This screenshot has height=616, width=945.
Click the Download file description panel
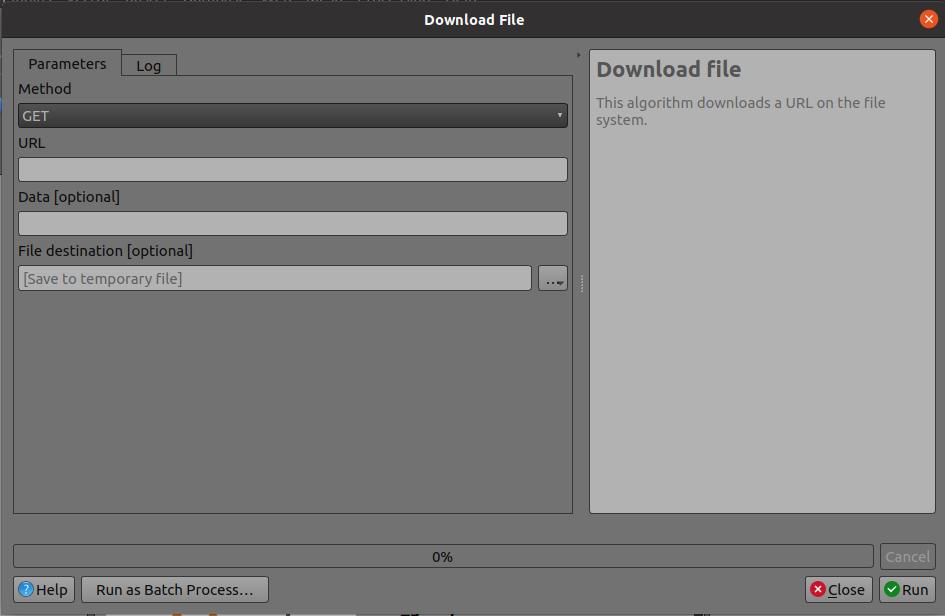(762, 280)
